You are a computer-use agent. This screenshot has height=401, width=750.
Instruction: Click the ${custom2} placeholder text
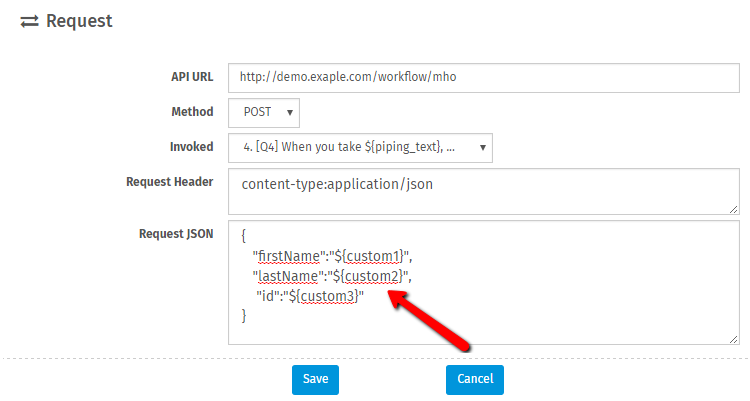(361, 276)
